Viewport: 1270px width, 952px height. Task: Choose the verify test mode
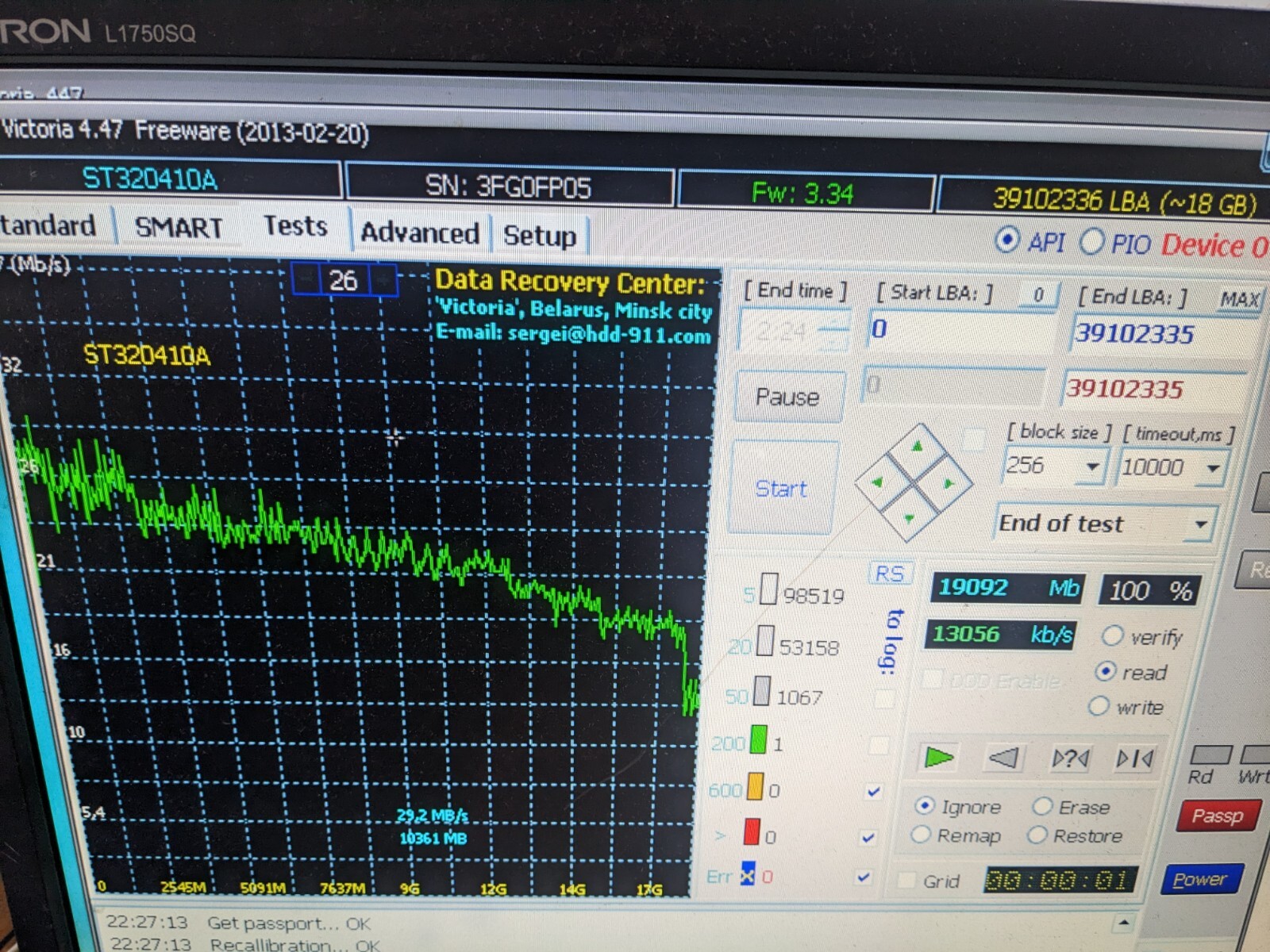pos(1112,635)
